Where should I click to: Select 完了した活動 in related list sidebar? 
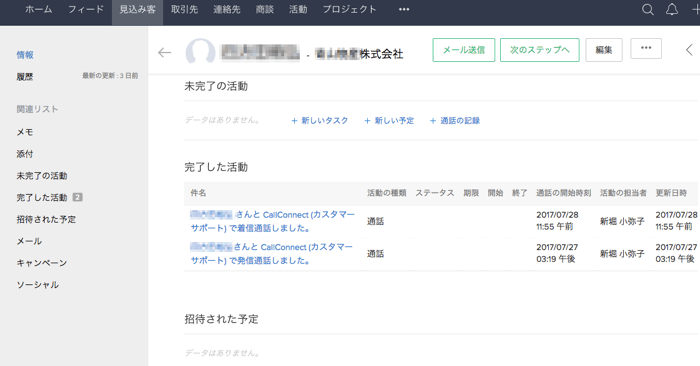pyautogui.click(x=42, y=197)
